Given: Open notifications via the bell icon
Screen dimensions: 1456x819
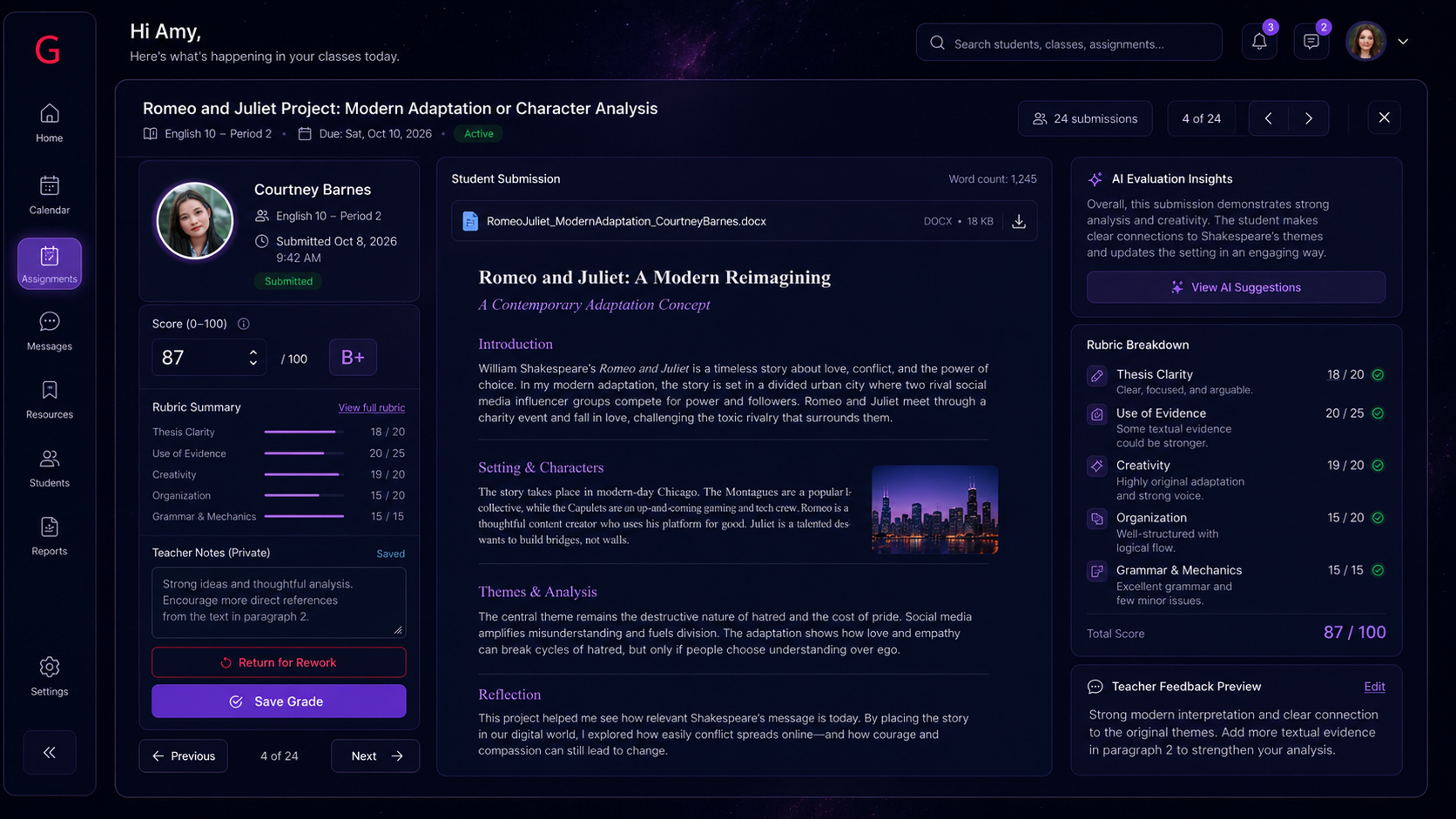Looking at the screenshot, I should point(1259,42).
